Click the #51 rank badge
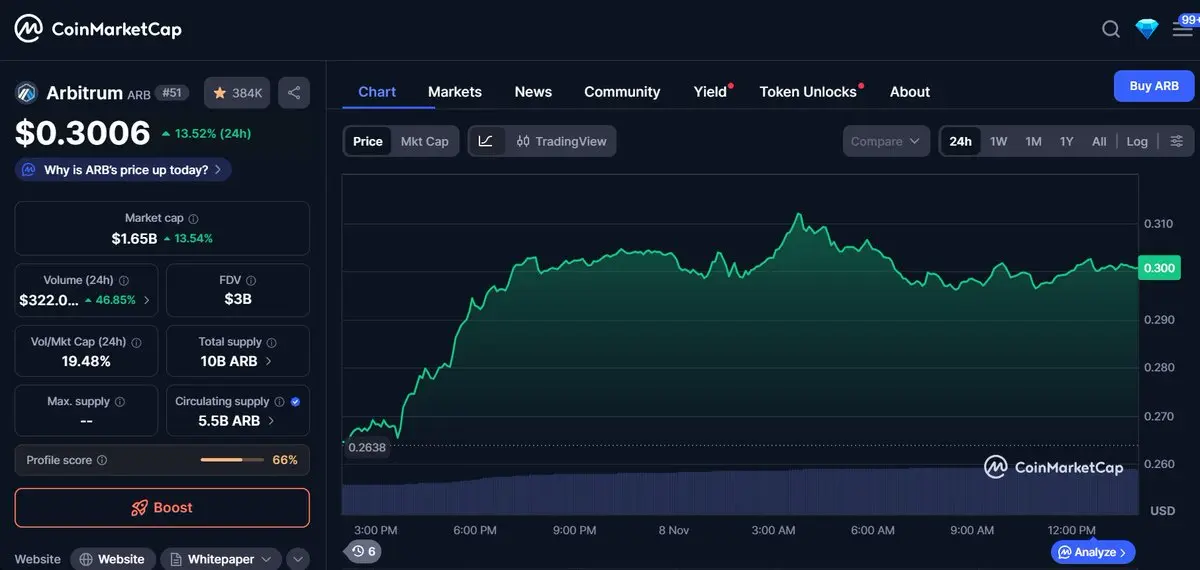This screenshot has height=570, width=1200. (x=174, y=93)
